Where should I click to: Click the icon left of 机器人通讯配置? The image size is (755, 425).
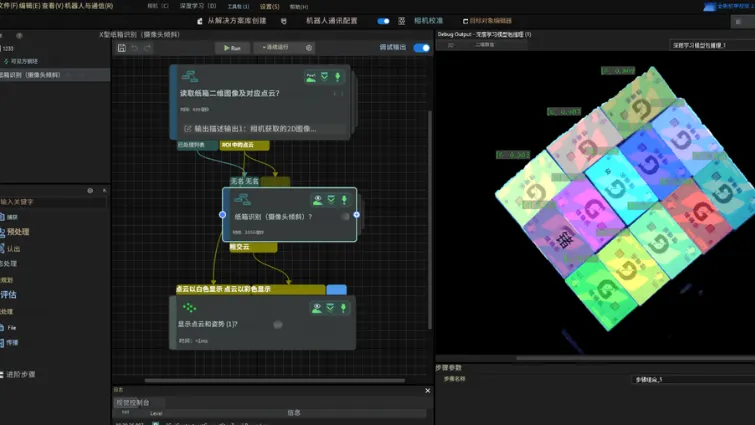tap(284, 21)
